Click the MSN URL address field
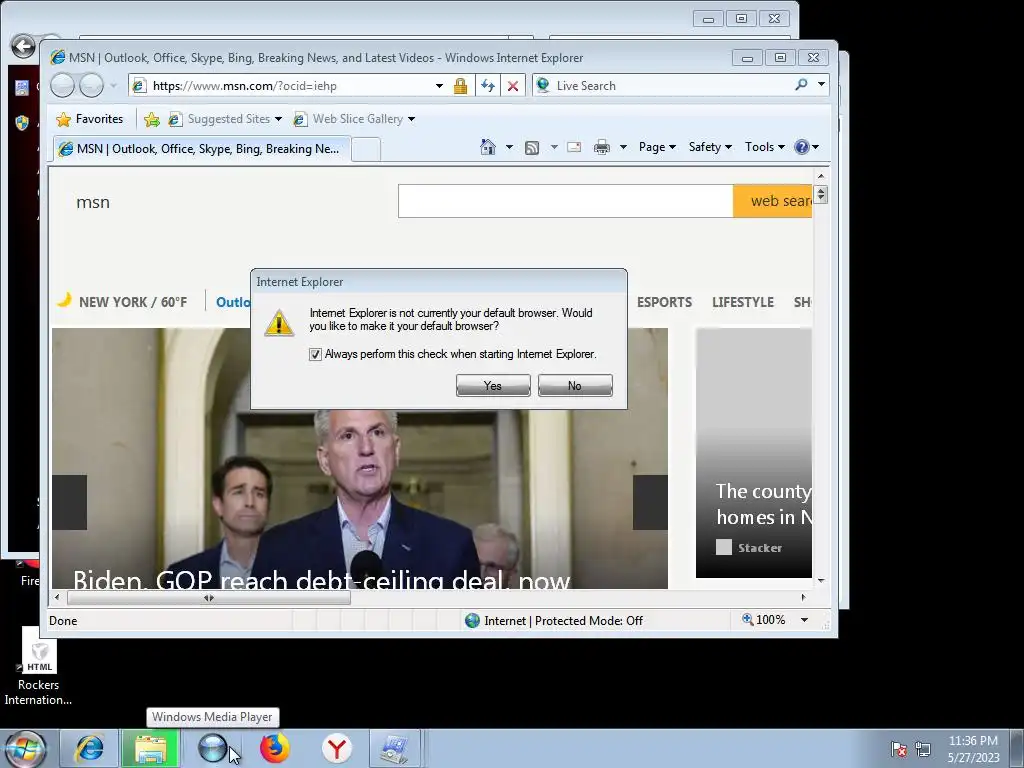The image size is (1024, 768). point(281,86)
